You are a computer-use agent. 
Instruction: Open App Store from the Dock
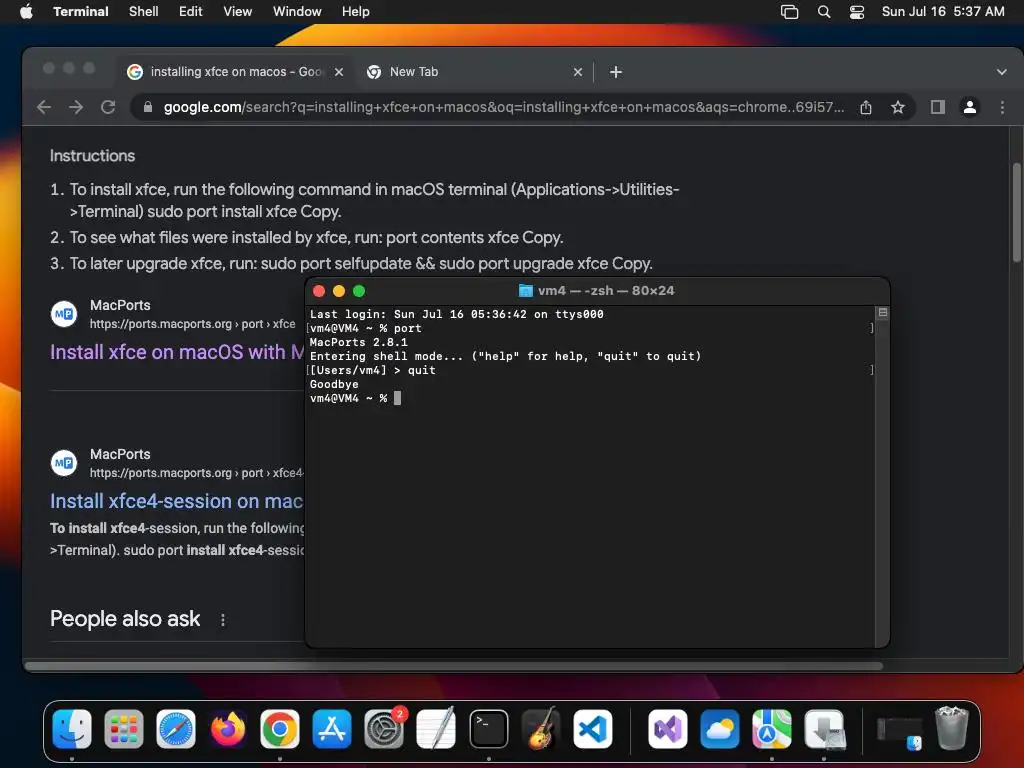click(332, 729)
